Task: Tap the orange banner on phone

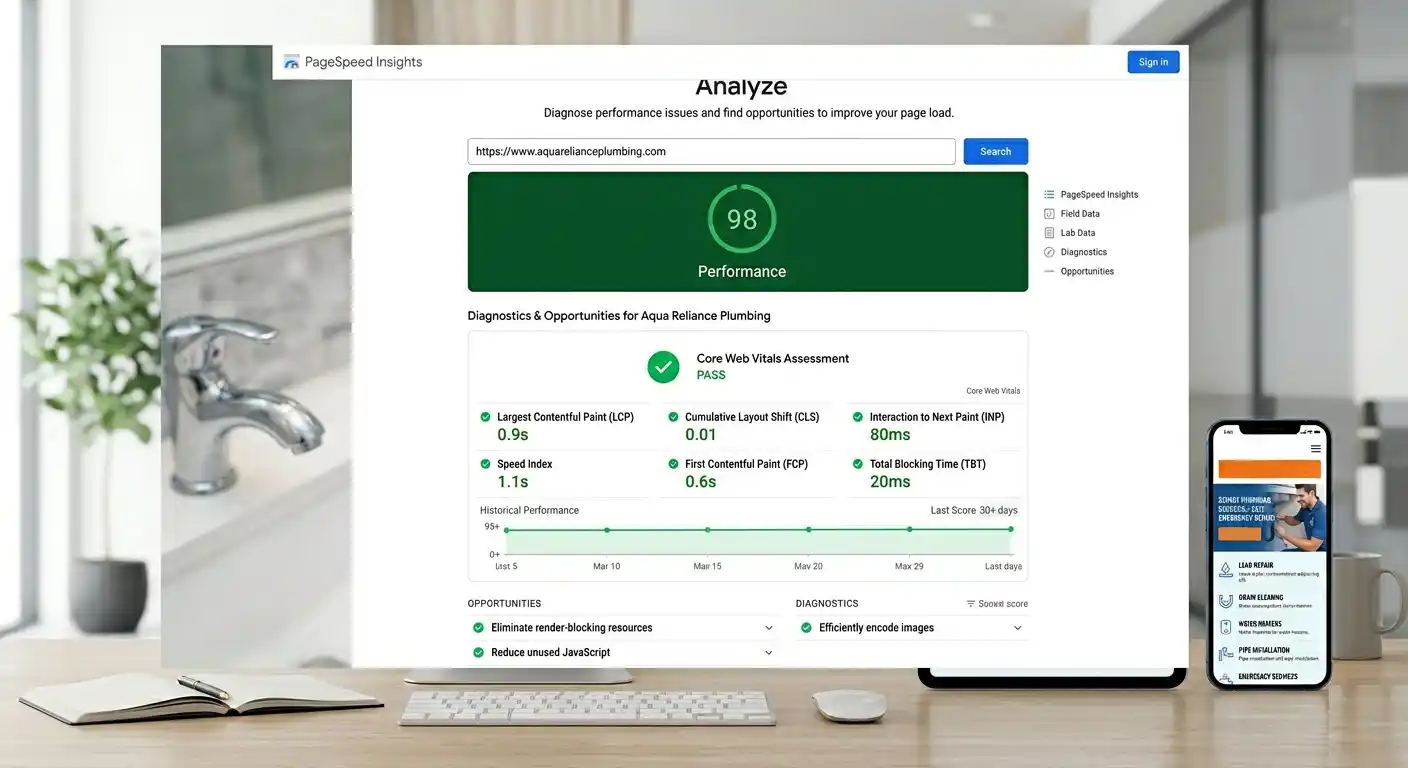Action: point(1269,470)
